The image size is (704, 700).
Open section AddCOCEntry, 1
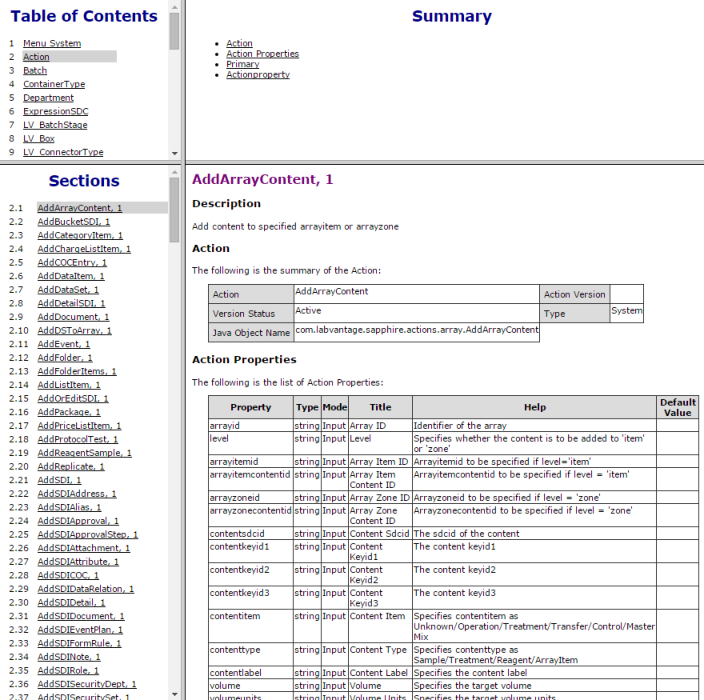click(x=72, y=263)
